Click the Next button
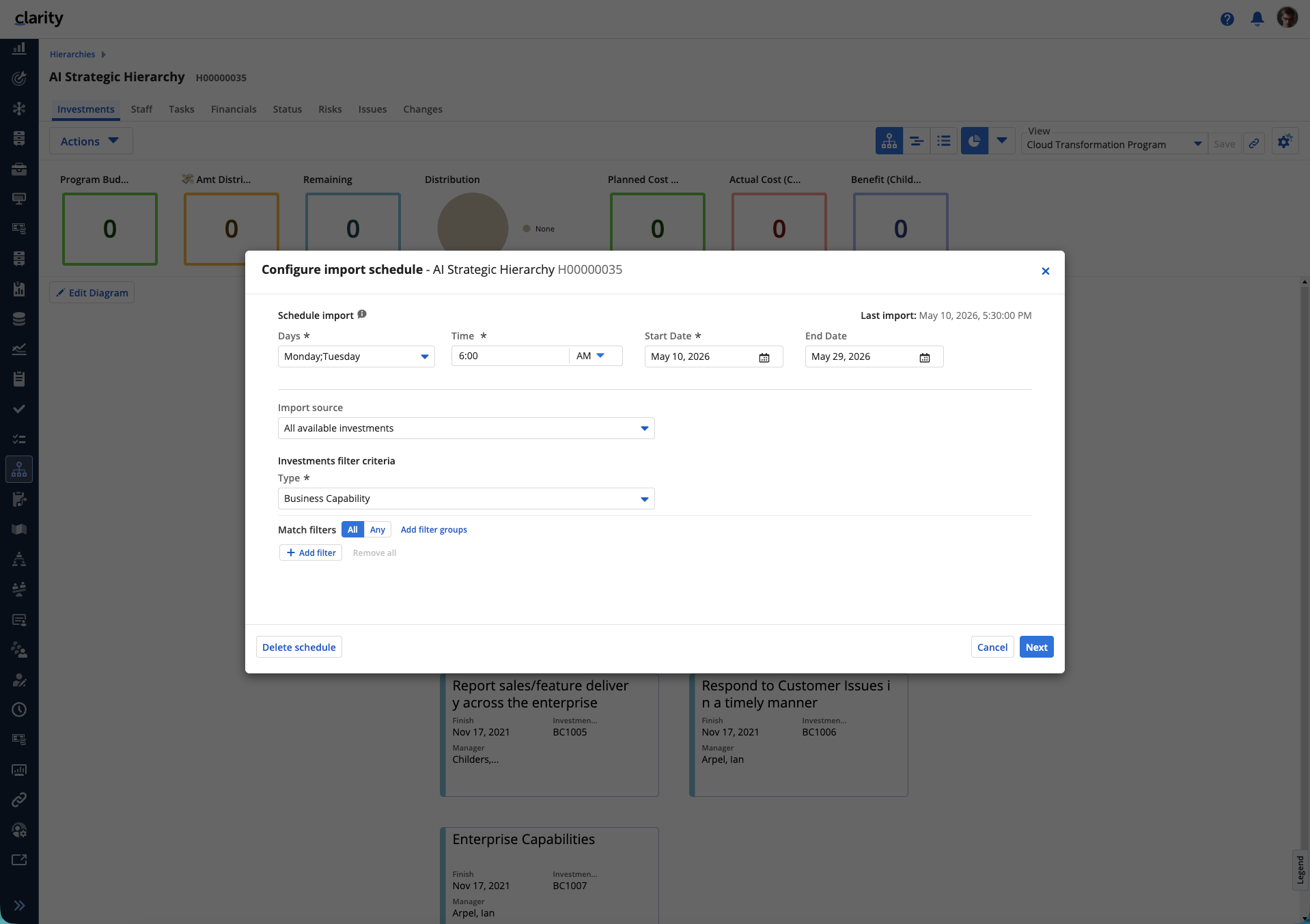The width and height of the screenshot is (1310, 924). pyautogui.click(x=1036, y=647)
